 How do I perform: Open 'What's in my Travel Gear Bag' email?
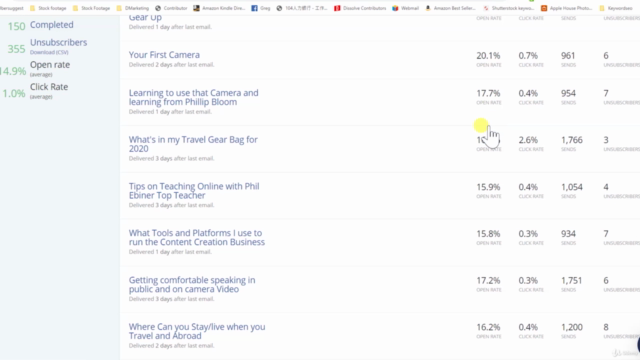[193, 144]
